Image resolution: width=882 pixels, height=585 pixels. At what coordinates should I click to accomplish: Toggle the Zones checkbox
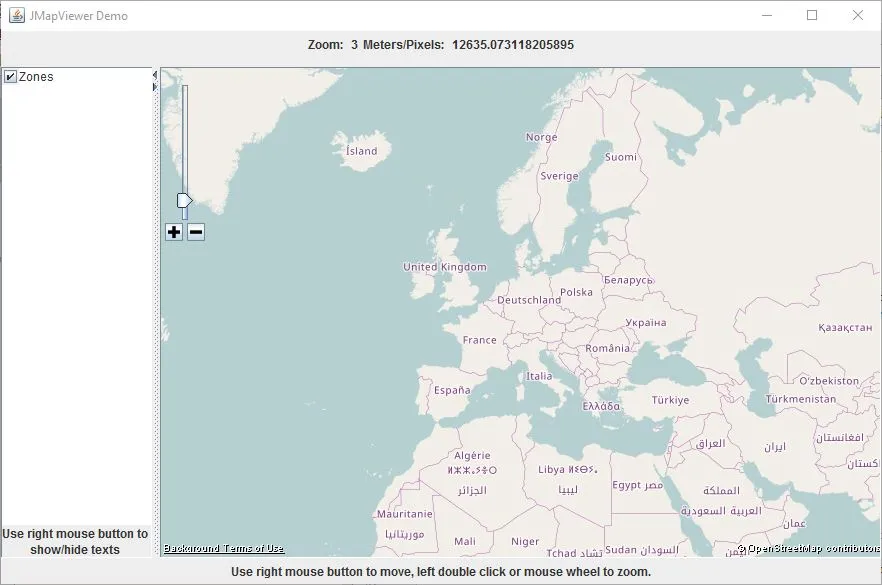(x=10, y=76)
